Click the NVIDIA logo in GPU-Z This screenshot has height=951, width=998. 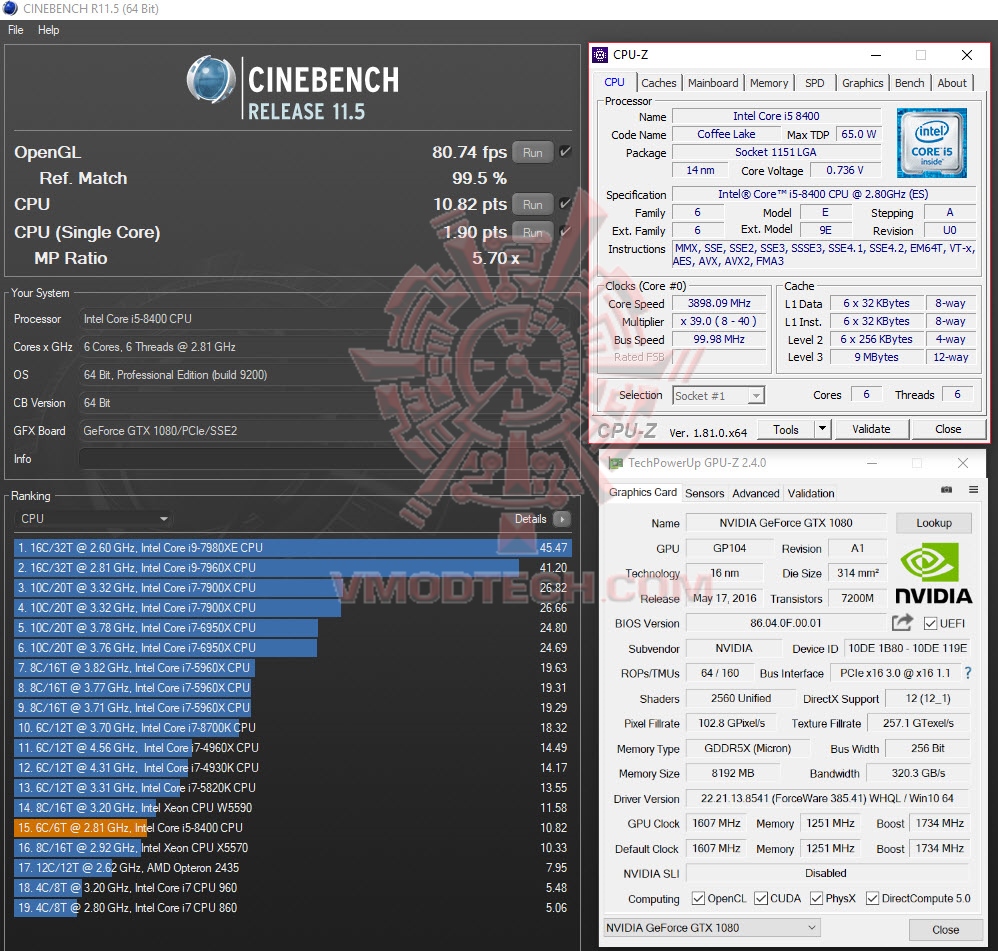click(x=933, y=573)
